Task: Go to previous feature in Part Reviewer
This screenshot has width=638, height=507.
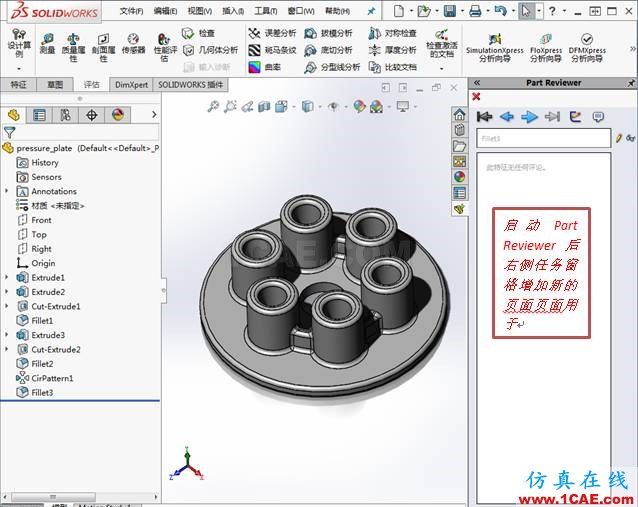Action: (x=507, y=117)
